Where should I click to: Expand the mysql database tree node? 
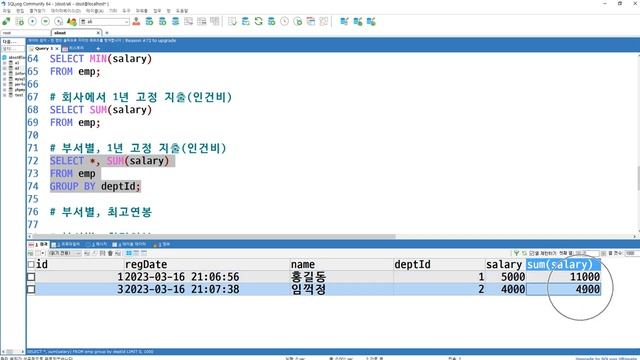tap(4, 79)
